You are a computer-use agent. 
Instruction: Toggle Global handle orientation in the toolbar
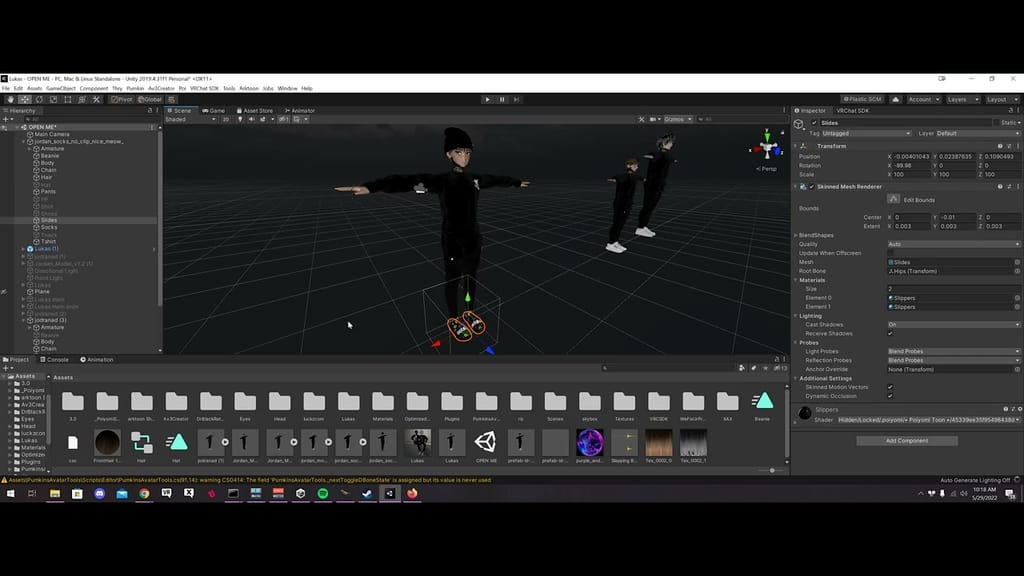149,99
